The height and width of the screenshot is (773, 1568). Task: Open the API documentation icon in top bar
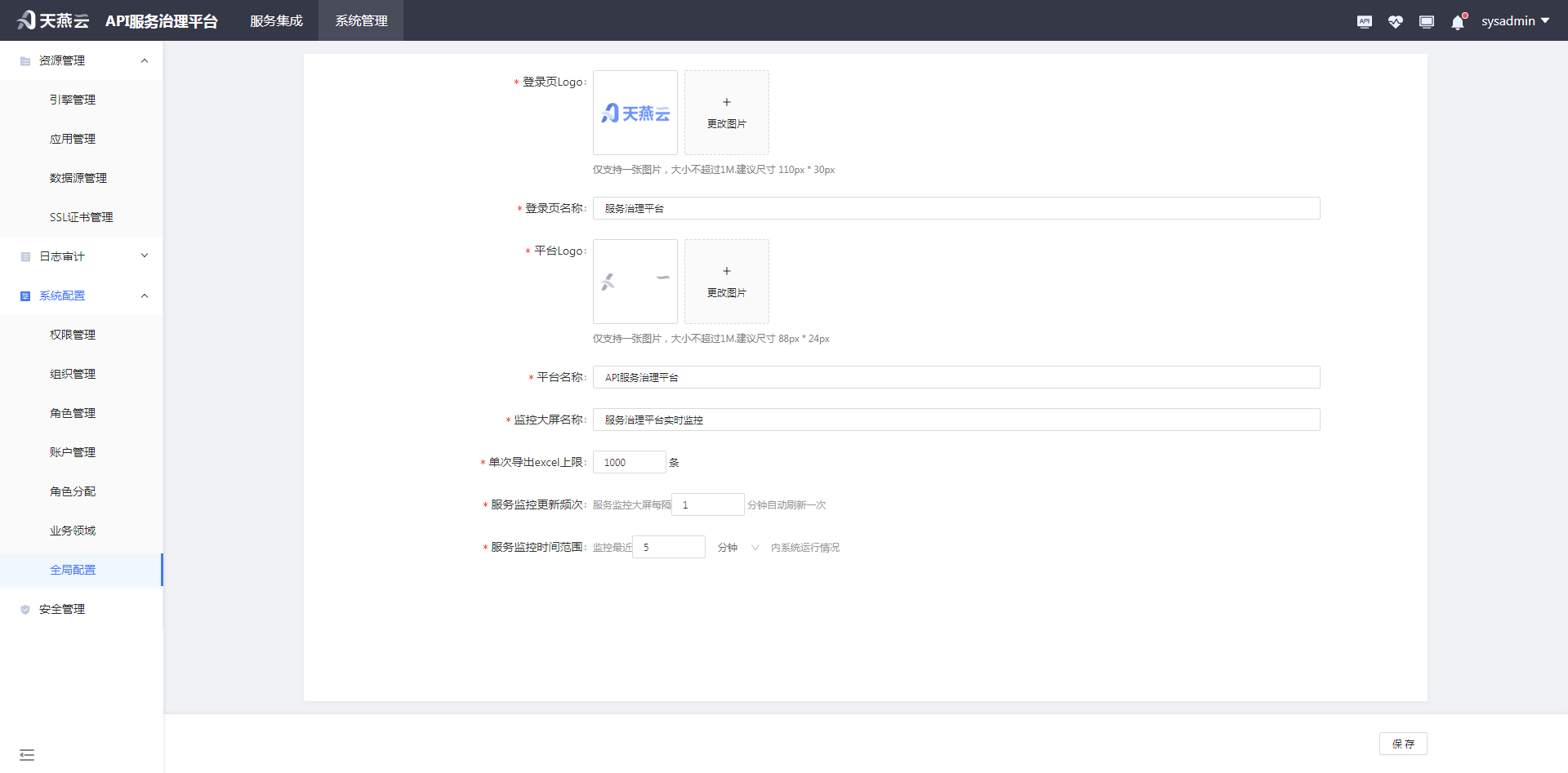[1364, 21]
